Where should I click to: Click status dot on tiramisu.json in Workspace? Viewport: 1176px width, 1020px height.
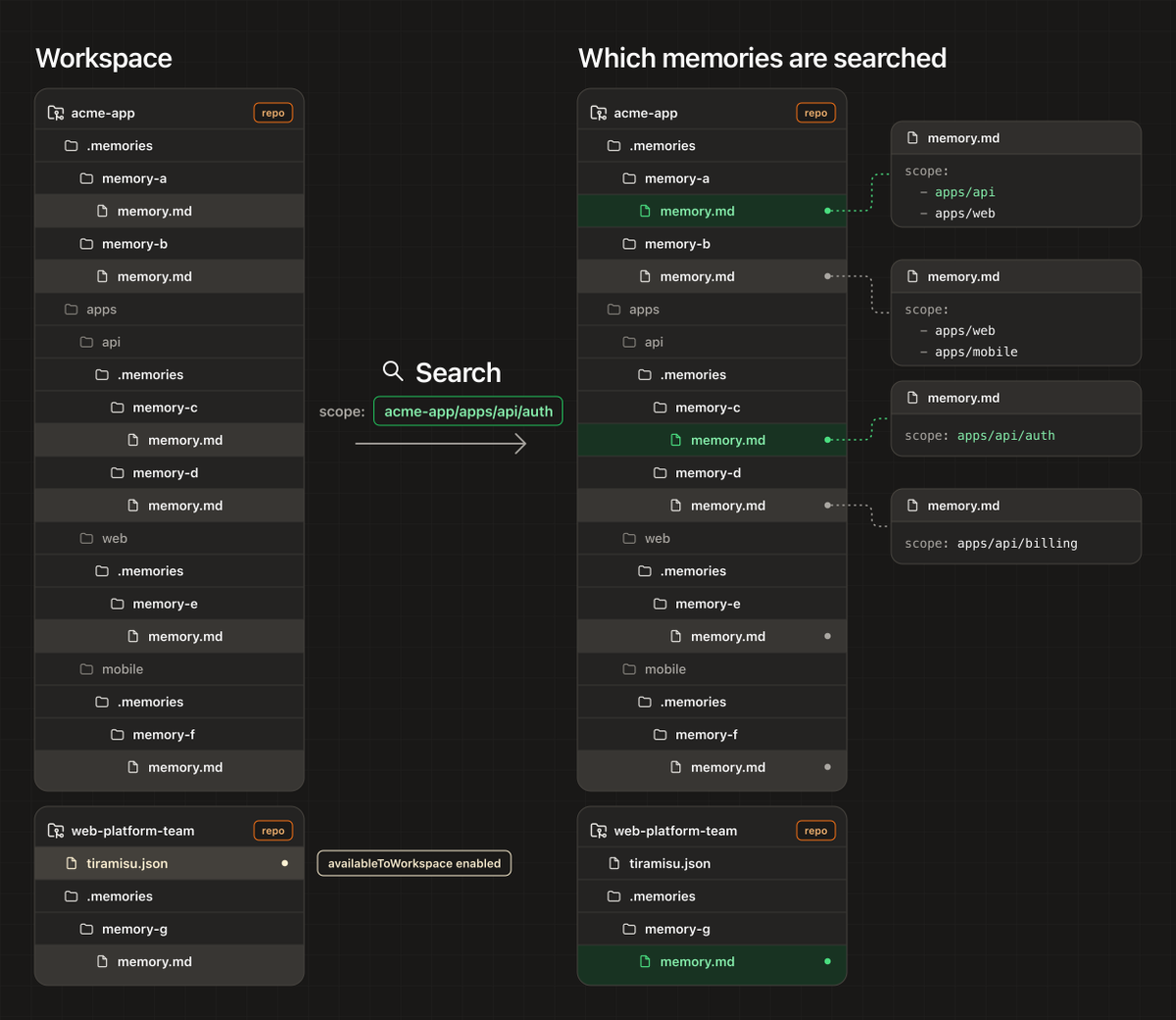pos(285,863)
